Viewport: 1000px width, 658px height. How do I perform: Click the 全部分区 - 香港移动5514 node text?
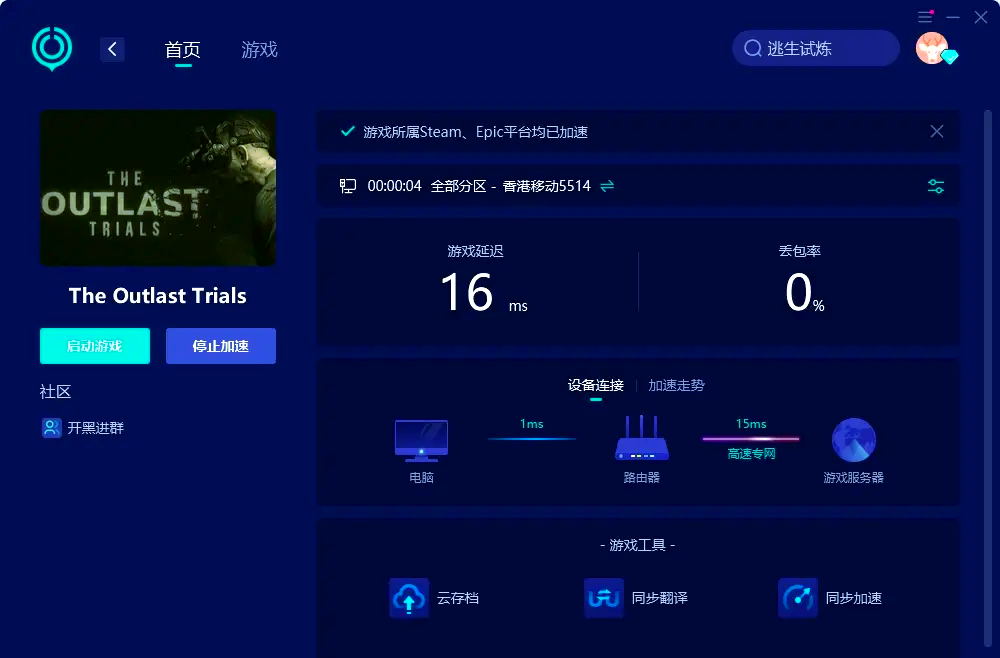[x=511, y=186]
